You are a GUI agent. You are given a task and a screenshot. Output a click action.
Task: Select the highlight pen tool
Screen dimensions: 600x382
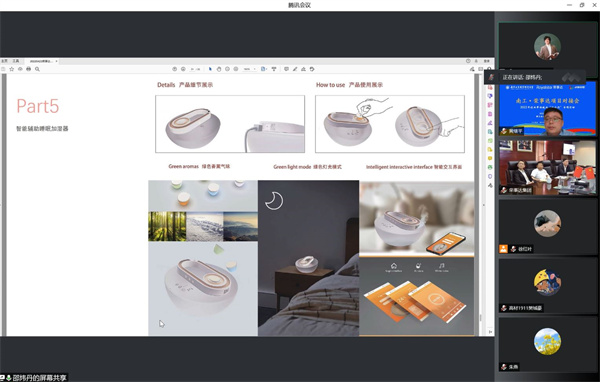click(295, 69)
